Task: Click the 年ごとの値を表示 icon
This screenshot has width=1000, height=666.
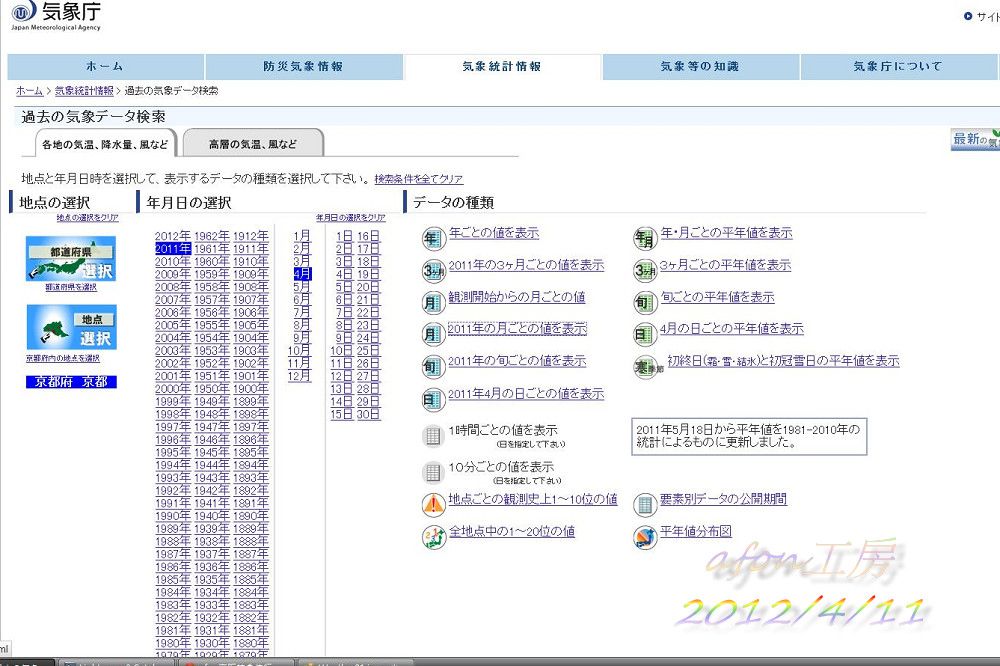Action: click(432, 238)
